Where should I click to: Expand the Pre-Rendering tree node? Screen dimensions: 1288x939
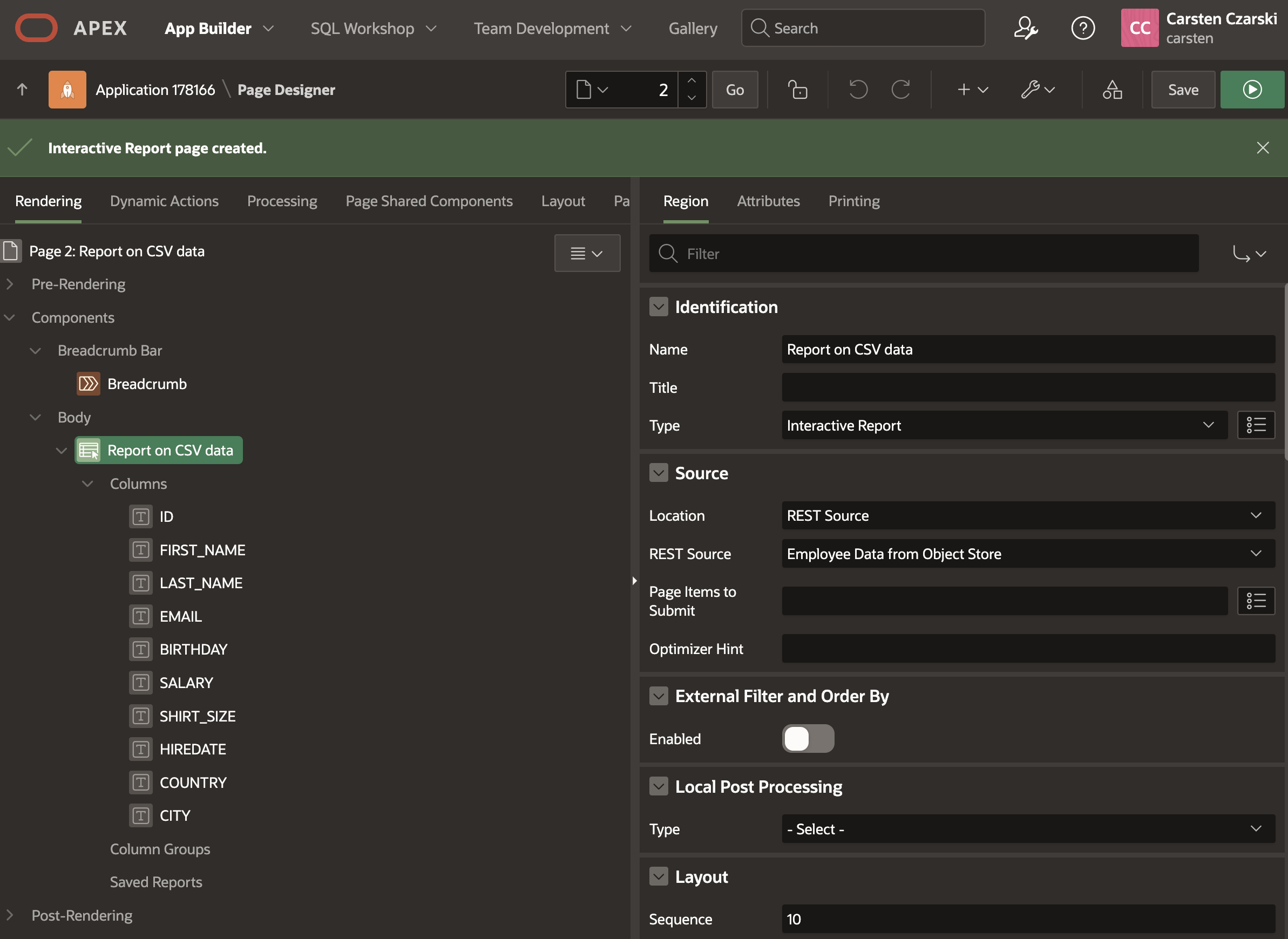10,284
